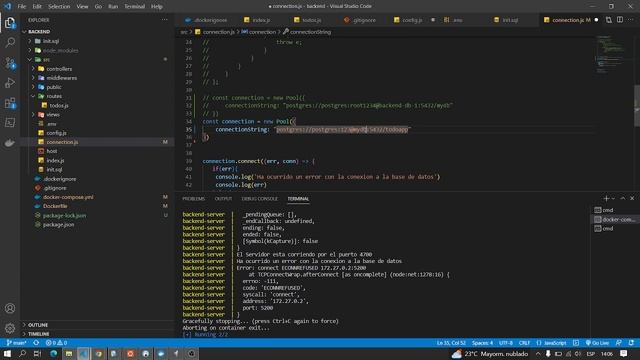This screenshot has height=360, width=640.
Task: Open docker-compose.yml in explorer
Action: click(x=68, y=197)
